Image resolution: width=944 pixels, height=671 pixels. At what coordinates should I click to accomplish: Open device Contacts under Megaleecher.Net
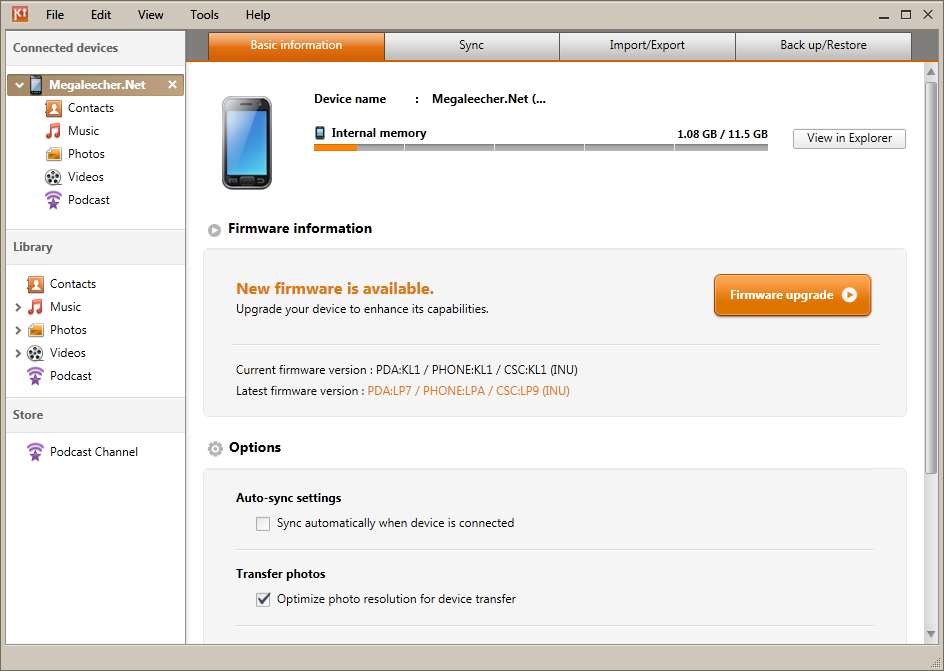click(x=91, y=108)
